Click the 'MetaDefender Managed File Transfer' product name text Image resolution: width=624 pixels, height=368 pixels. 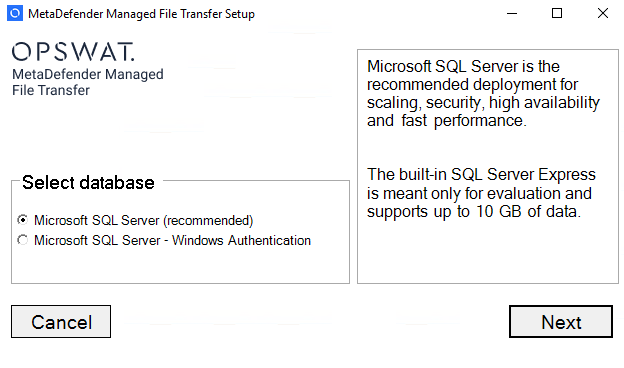pyautogui.click(x=88, y=82)
